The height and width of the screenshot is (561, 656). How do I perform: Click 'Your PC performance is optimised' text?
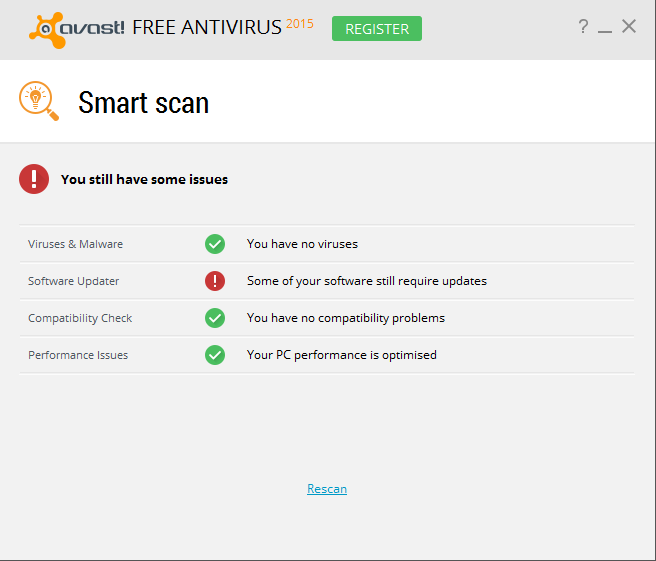[341, 355]
